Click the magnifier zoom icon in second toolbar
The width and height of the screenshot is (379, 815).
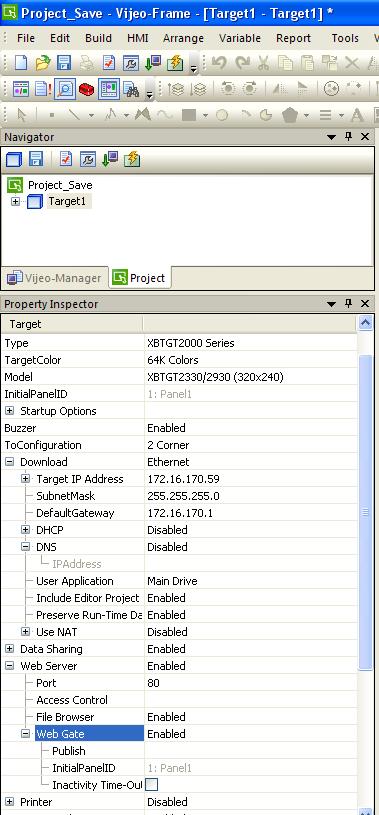pos(64,89)
